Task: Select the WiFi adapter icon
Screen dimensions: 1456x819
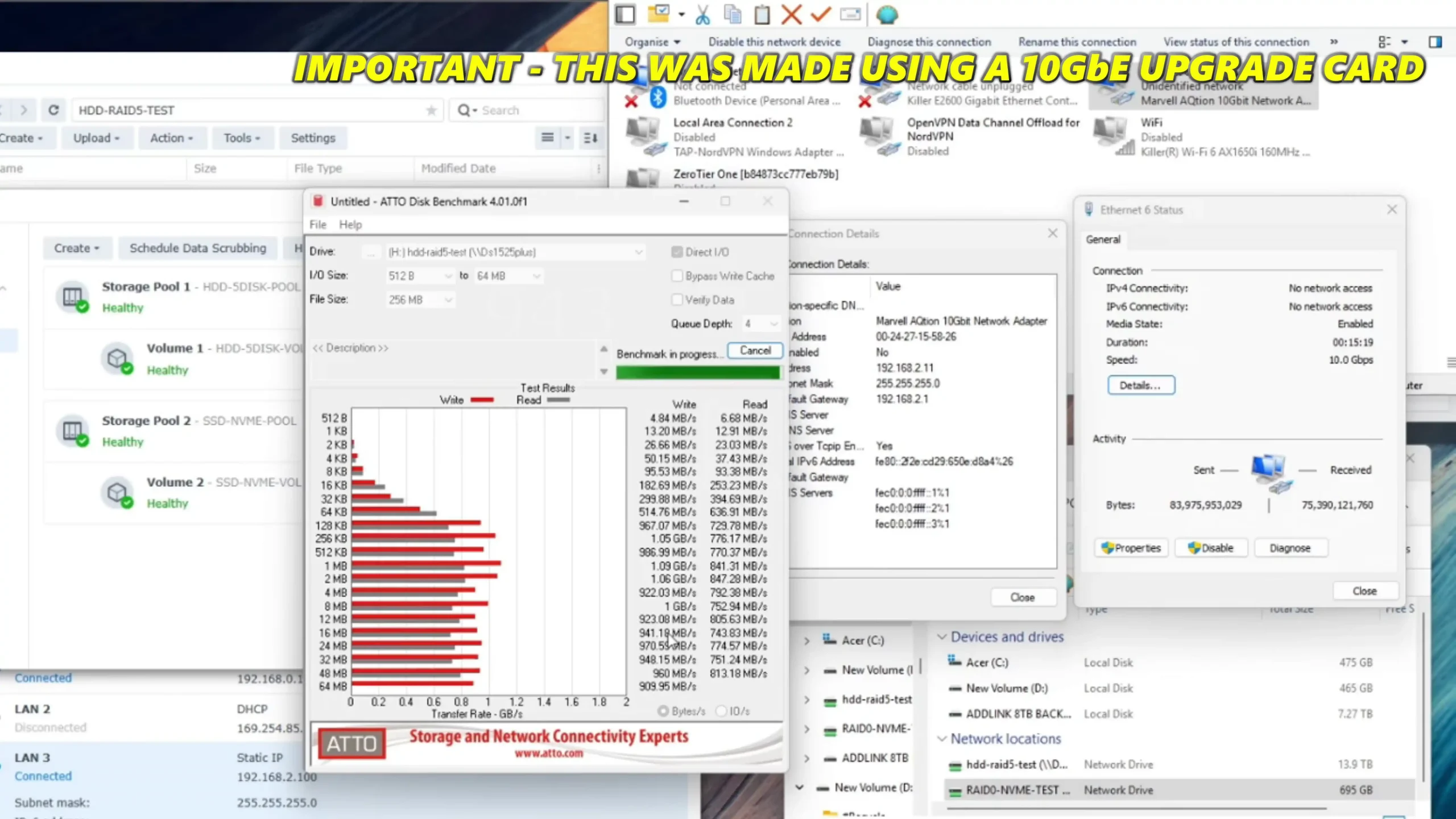Action: pyautogui.click(x=1113, y=136)
